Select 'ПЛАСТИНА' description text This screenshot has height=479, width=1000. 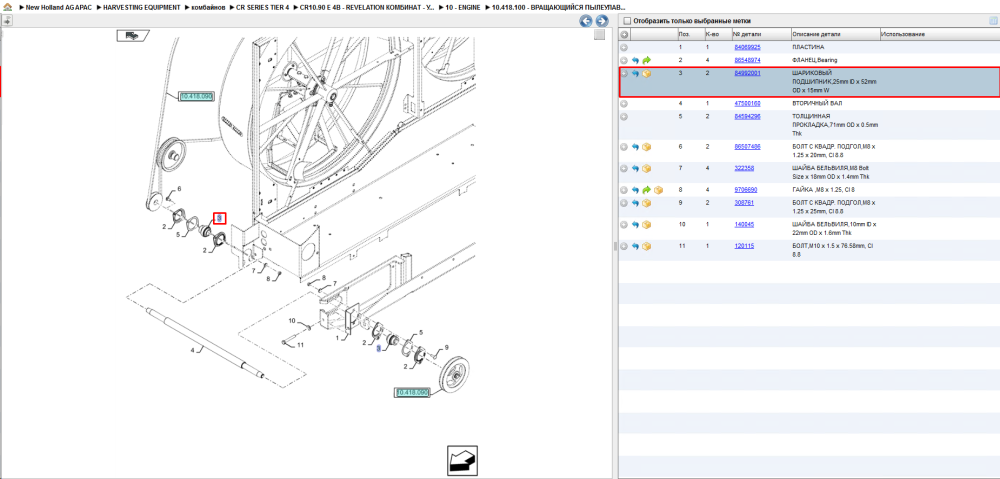(x=808, y=47)
